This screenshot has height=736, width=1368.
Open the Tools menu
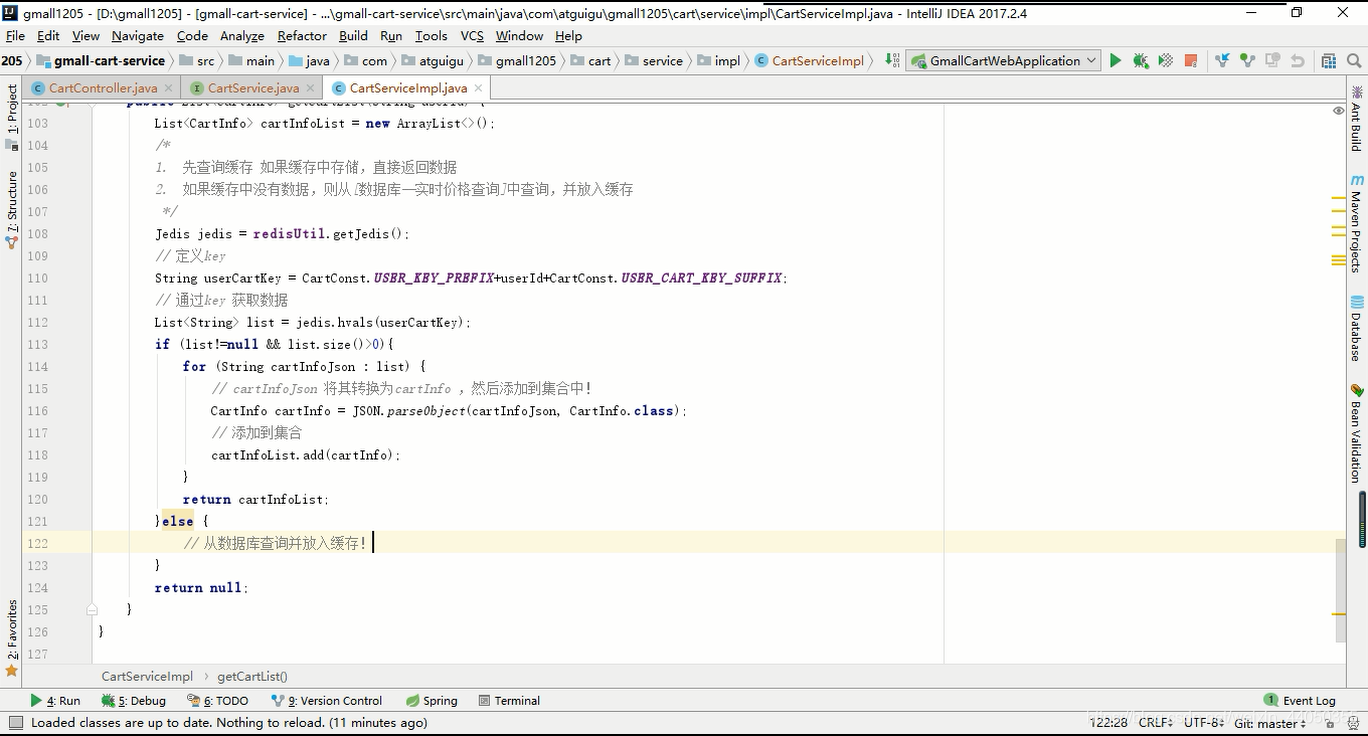pos(431,36)
